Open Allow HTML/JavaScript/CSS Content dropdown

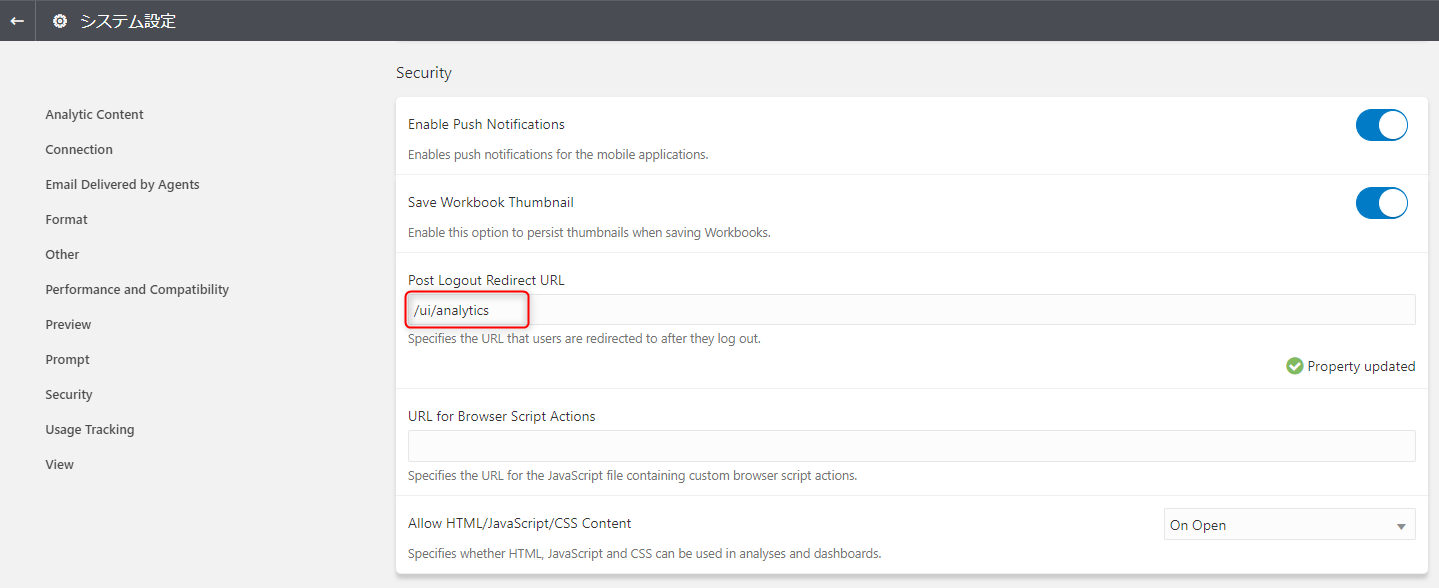pyautogui.click(x=1290, y=525)
